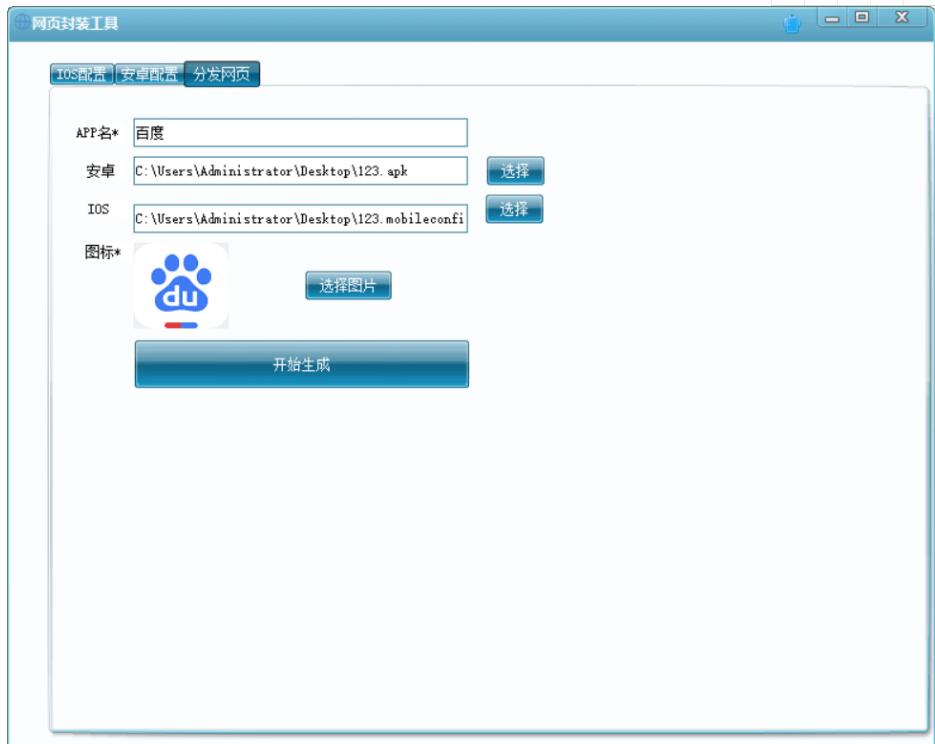Click the 网页封装工具 window title text
The width and height of the screenshot is (935, 744).
click(x=75, y=23)
